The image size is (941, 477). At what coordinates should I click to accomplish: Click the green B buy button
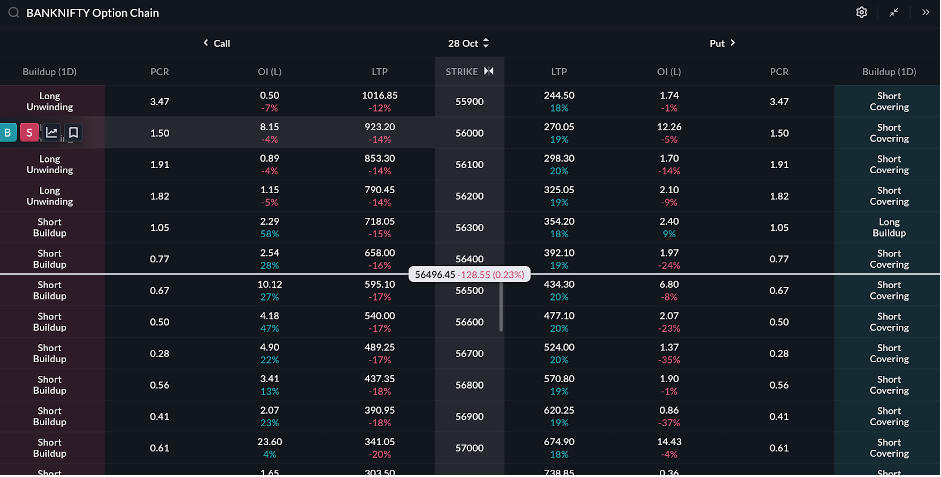(x=8, y=133)
